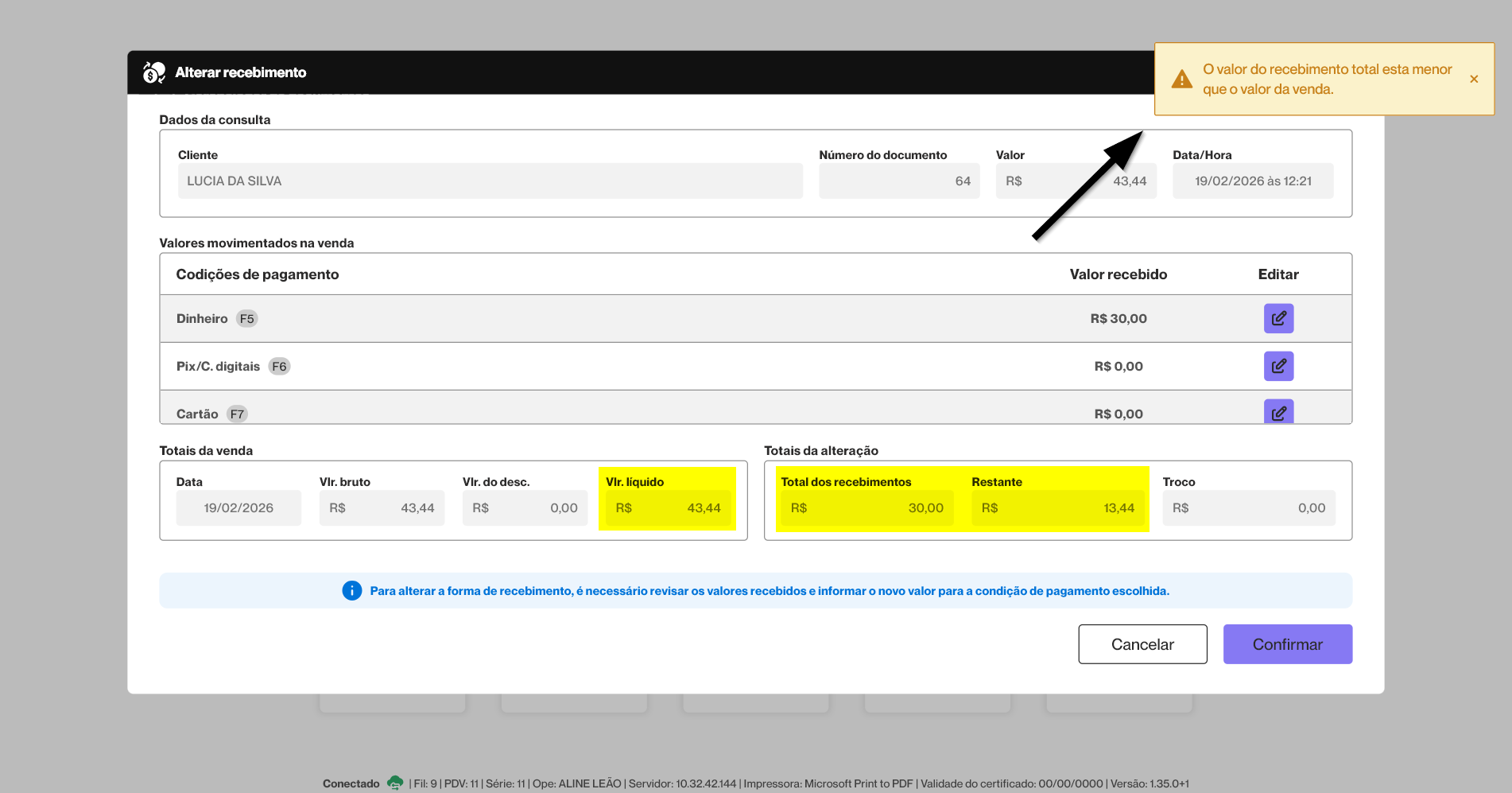Edit the Dinheiro payment value

1278,318
